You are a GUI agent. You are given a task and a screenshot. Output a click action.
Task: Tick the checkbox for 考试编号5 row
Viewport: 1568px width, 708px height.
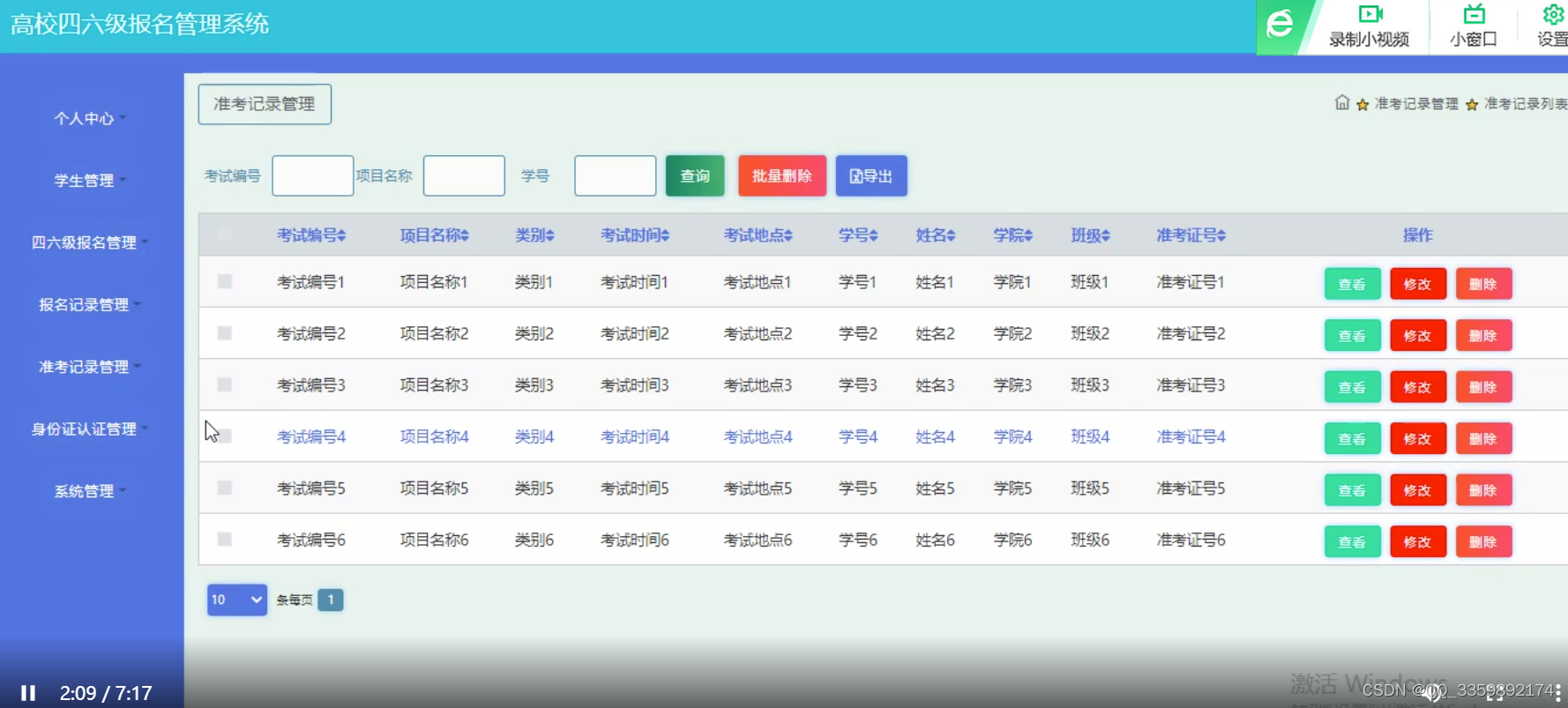pos(225,488)
